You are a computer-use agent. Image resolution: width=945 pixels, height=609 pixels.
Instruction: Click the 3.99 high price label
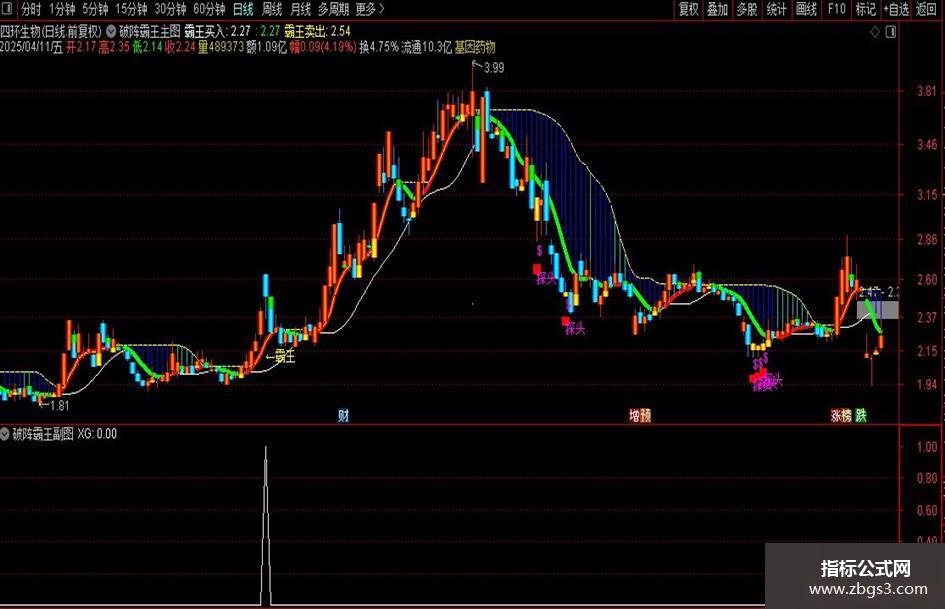click(x=494, y=68)
